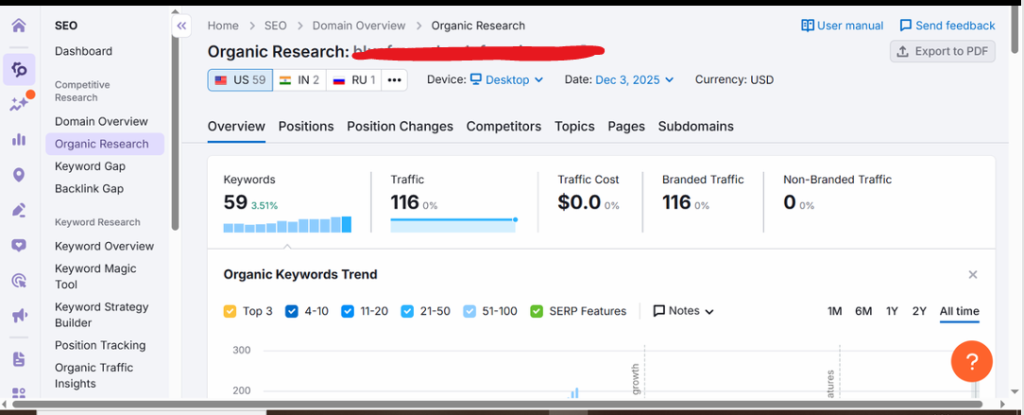Screen dimensions: 1024x415
Task: Switch to the Competitors tab
Action: [504, 126]
